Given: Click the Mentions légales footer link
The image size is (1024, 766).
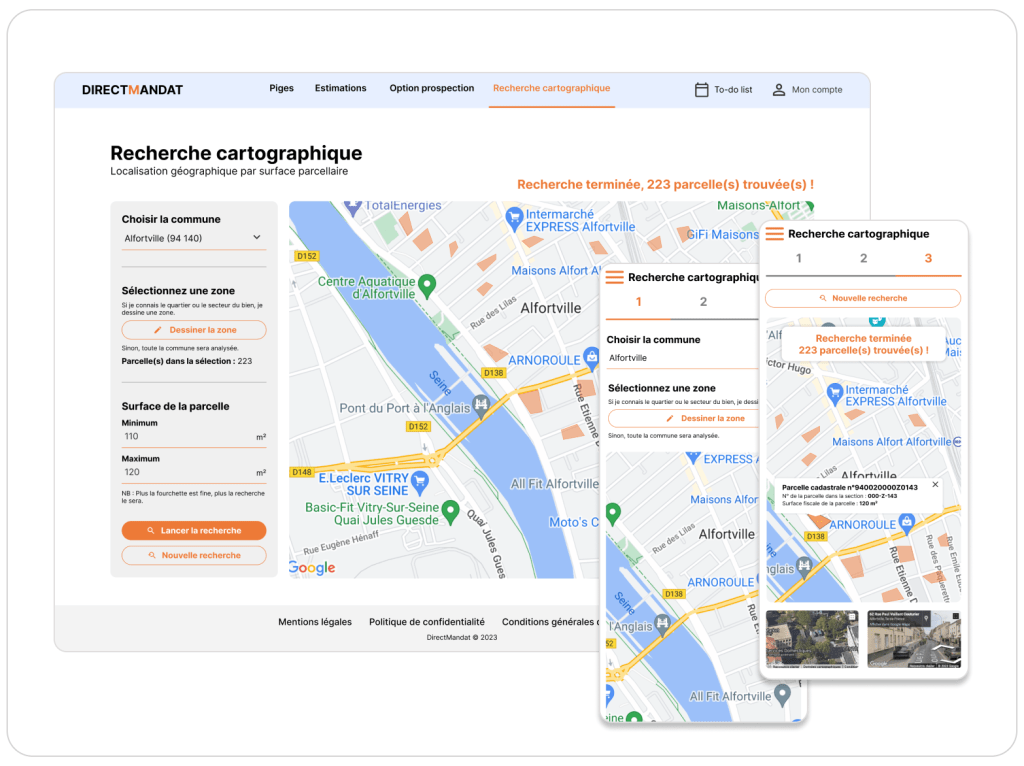Looking at the screenshot, I should (314, 622).
